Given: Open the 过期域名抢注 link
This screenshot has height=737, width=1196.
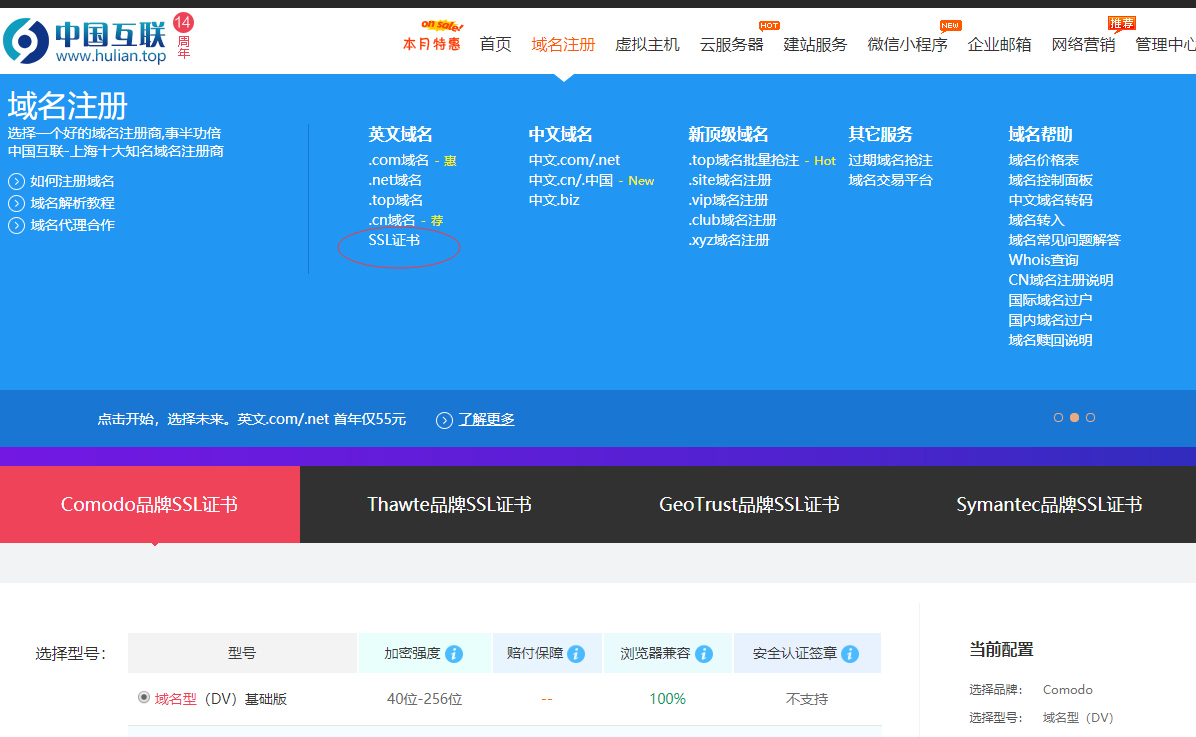Looking at the screenshot, I should 890,160.
